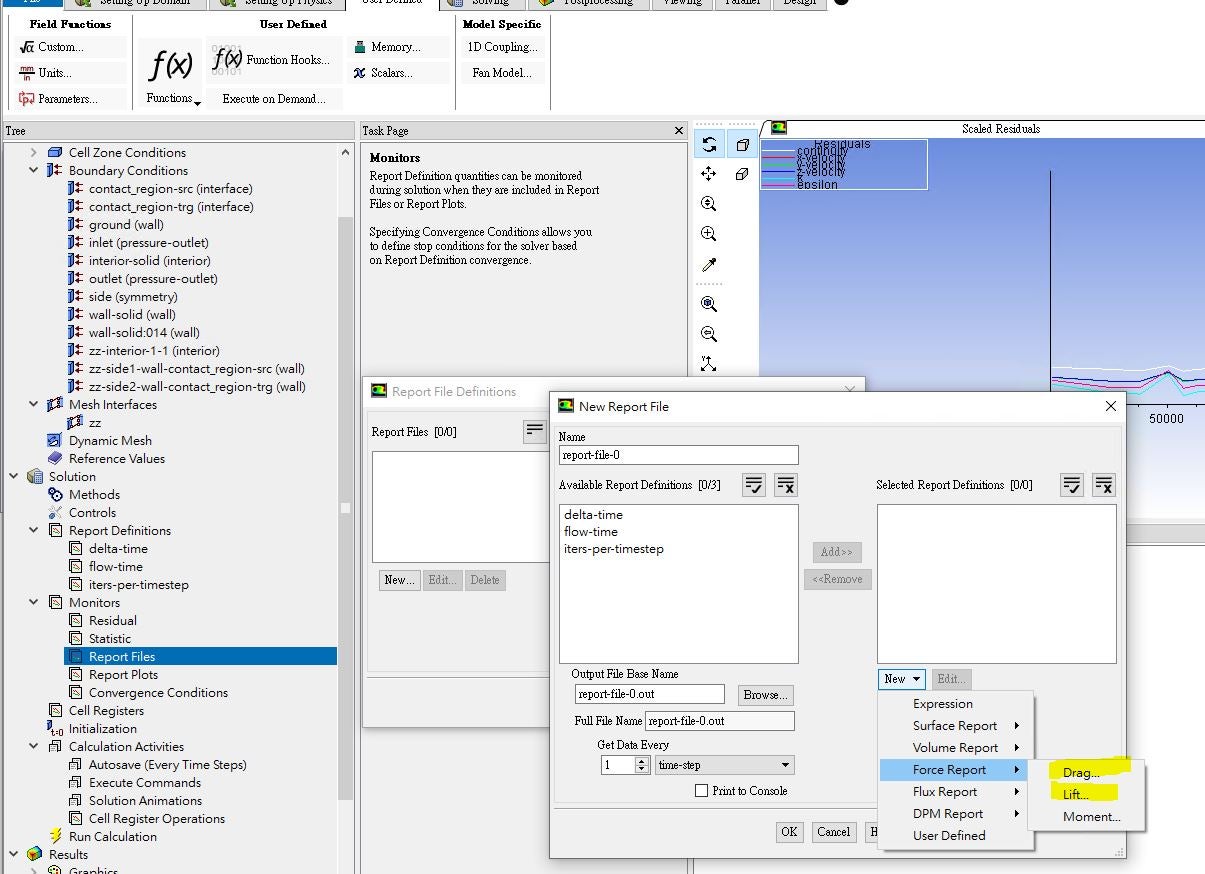This screenshot has width=1205, height=874.
Task: Select the pan/translate view tool
Action: pyautogui.click(x=709, y=174)
